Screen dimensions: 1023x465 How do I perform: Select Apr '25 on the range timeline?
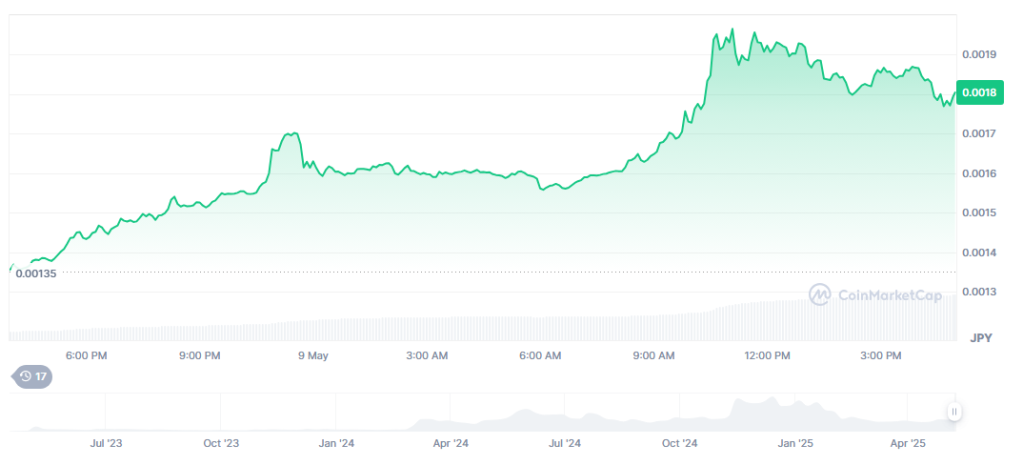(x=910, y=442)
